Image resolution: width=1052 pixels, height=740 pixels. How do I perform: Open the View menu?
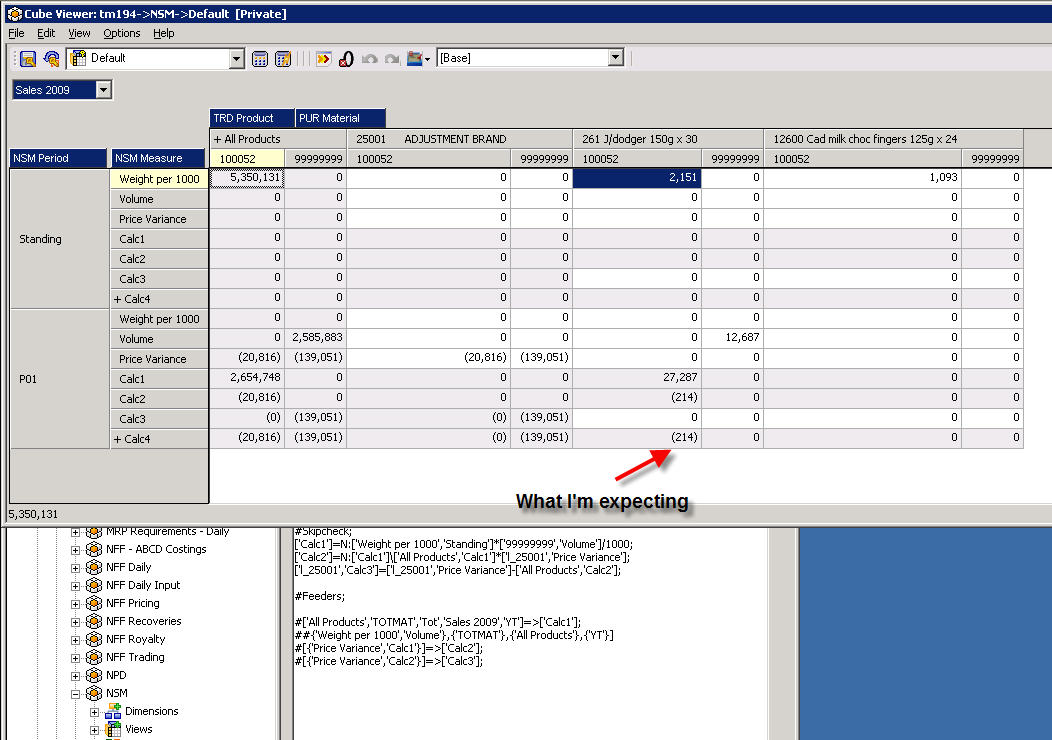pyautogui.click(x=79, y=33)
